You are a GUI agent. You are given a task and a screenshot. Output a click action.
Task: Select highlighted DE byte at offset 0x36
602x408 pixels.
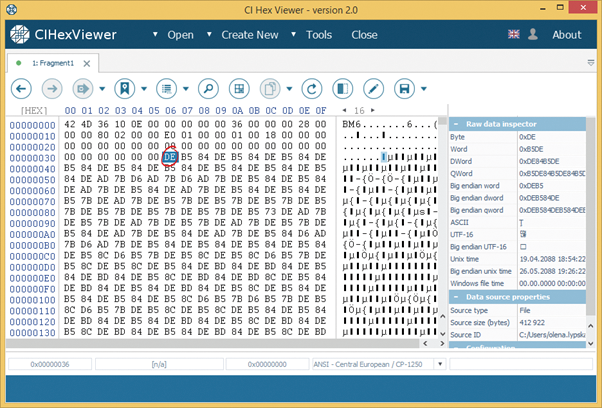coord(170,157)
